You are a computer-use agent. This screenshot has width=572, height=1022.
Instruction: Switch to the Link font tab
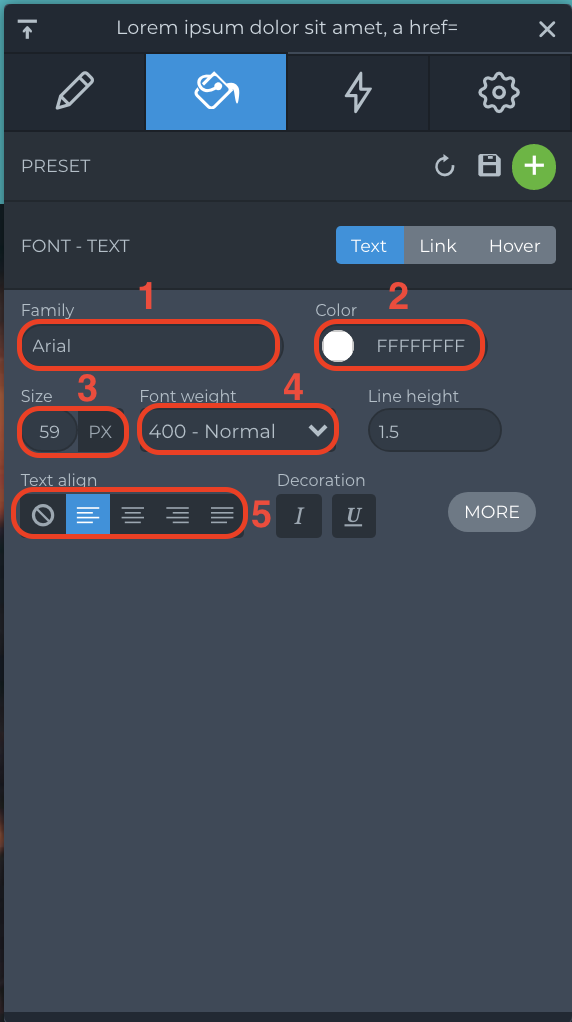pyautogui.click(x=438, y=246)
